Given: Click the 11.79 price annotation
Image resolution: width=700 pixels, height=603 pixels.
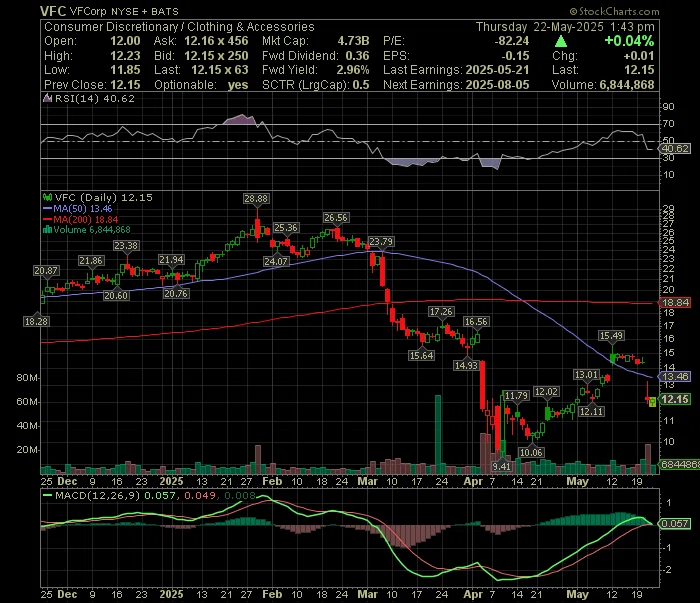Looking at the screenshot, I should (516, 395).
